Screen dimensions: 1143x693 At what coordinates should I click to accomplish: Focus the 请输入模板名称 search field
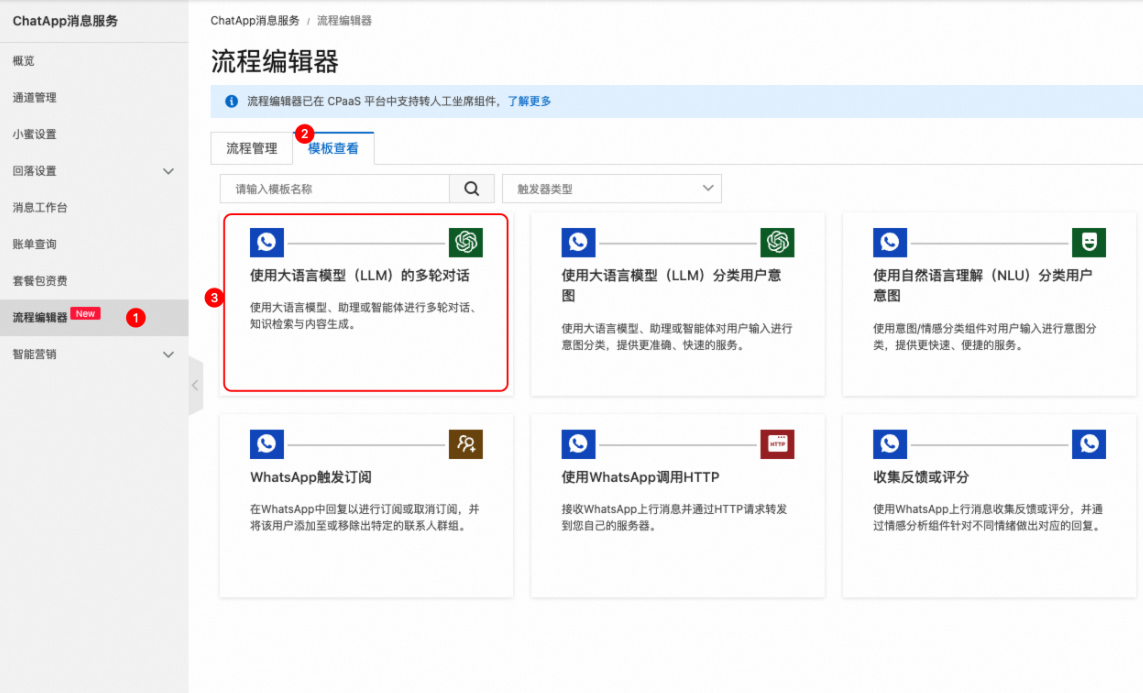coord(335,189)
